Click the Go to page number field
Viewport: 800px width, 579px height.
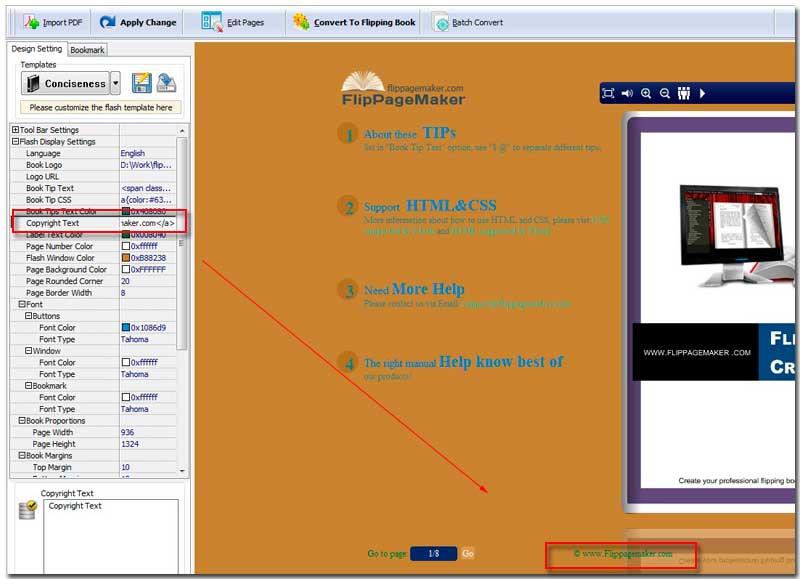(x=434, y=553)
